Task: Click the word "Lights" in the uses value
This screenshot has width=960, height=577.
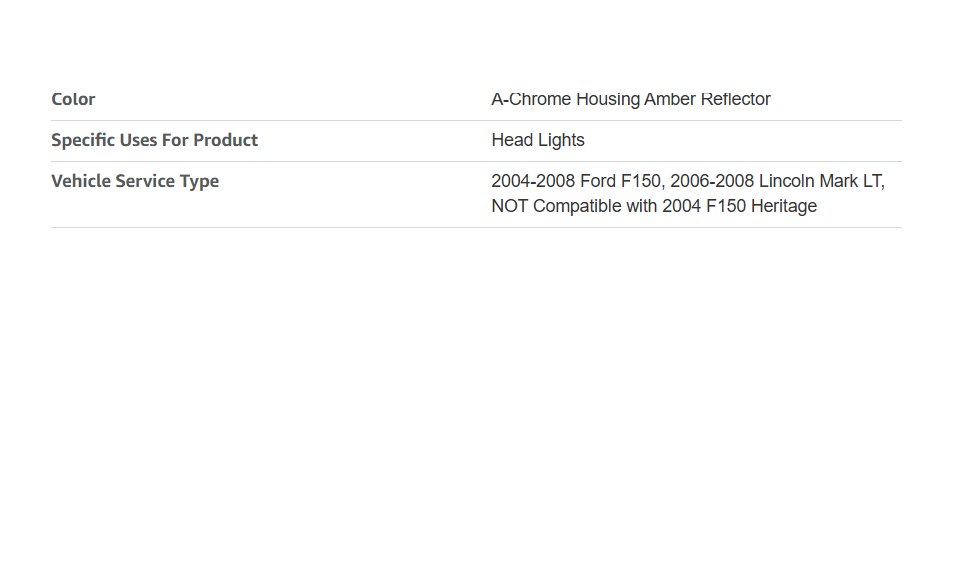Action: [560, 140]
